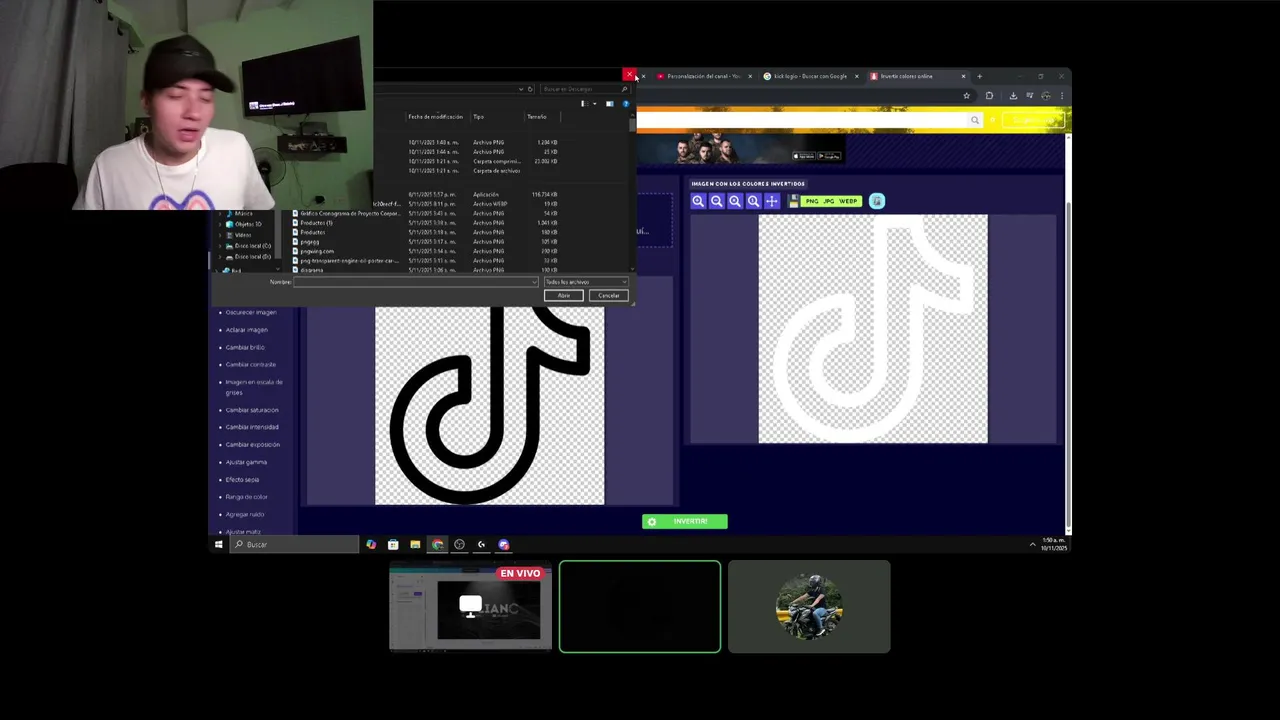Open Efecto sepia link
Screen dimensions: 1280x720
242,479
